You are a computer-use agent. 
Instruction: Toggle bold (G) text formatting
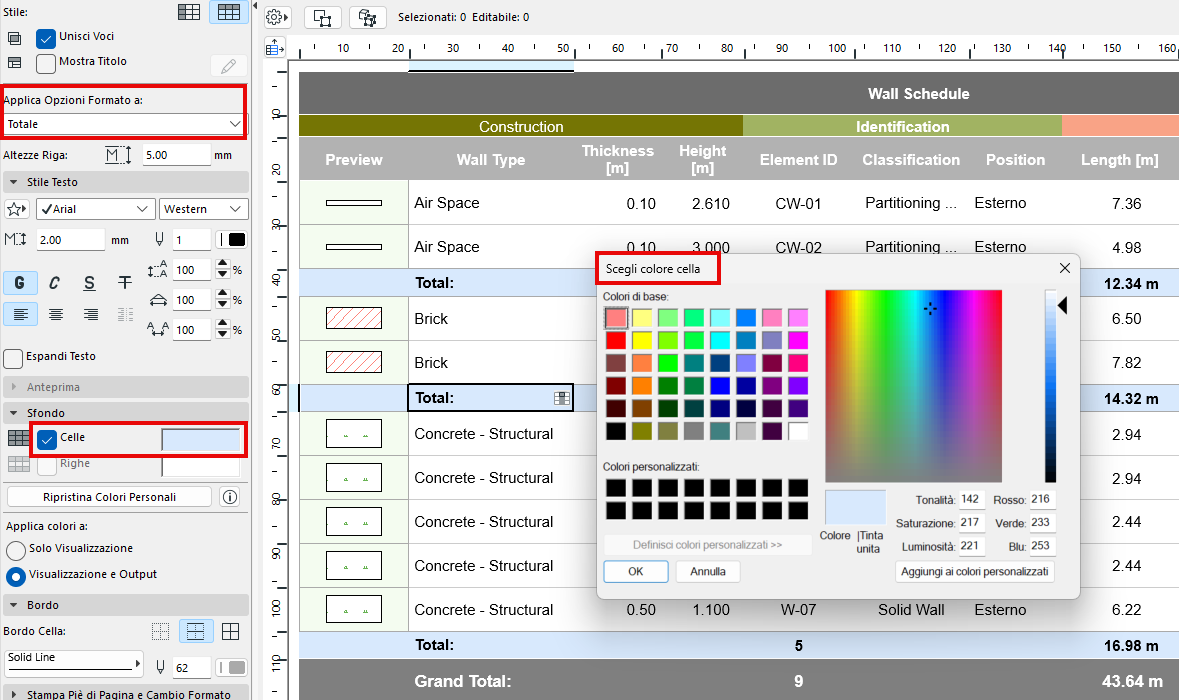[20, 283]
